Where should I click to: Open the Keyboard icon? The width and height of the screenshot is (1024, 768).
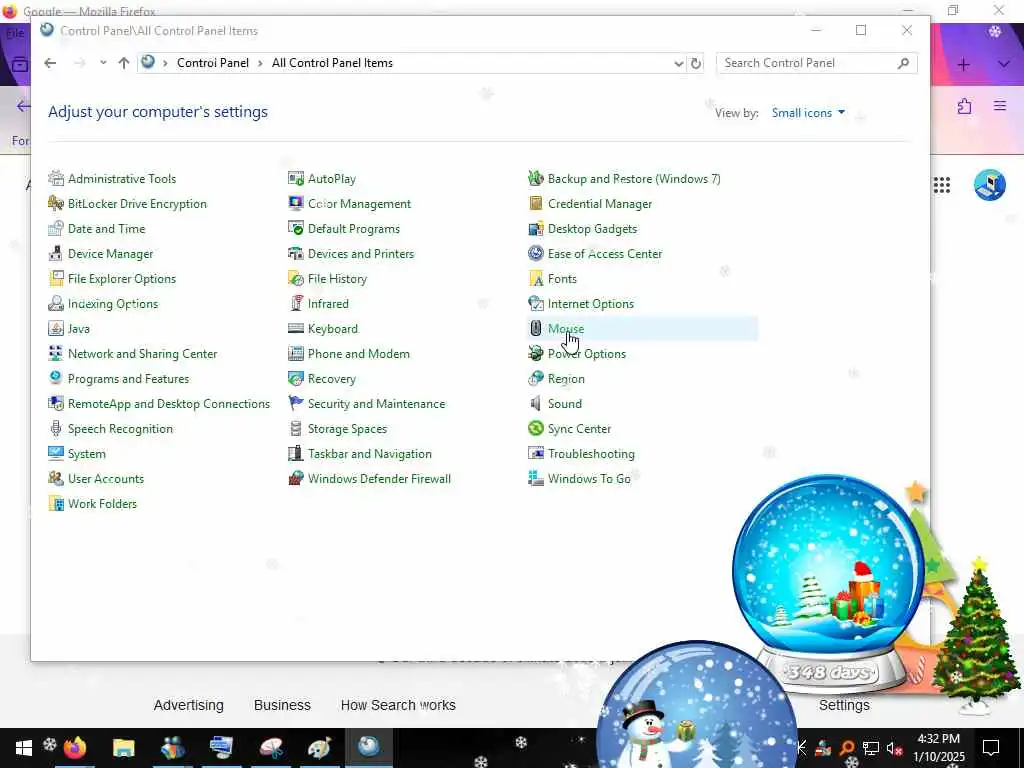point(296,328)
